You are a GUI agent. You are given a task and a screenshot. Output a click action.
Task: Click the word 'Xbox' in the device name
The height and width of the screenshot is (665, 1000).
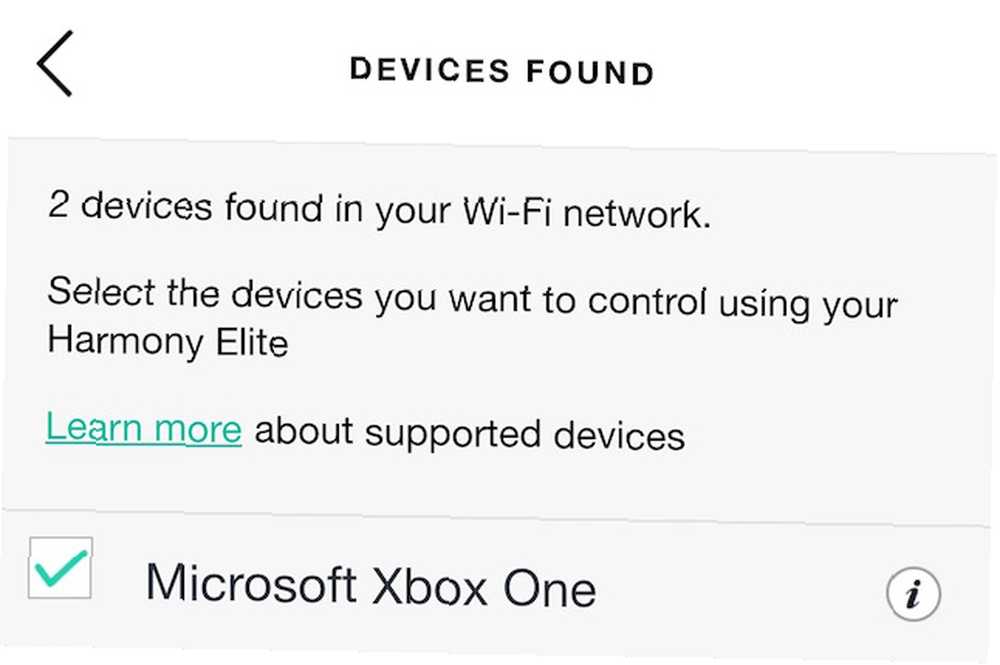(429, 585)
